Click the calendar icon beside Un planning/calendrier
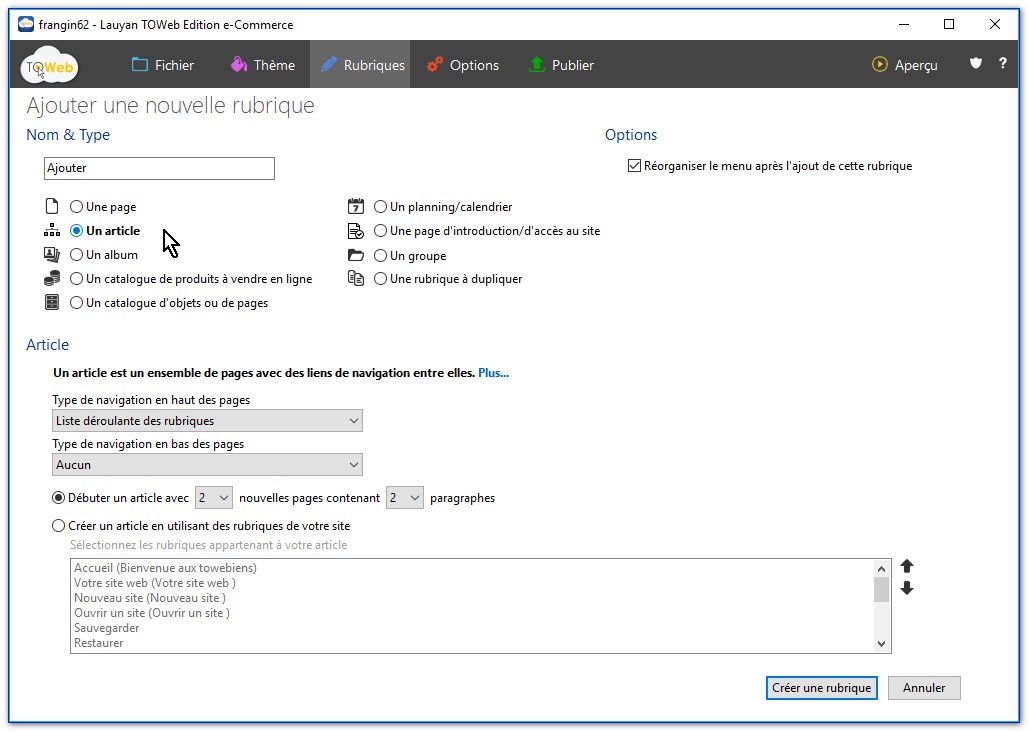 [355, 207]
